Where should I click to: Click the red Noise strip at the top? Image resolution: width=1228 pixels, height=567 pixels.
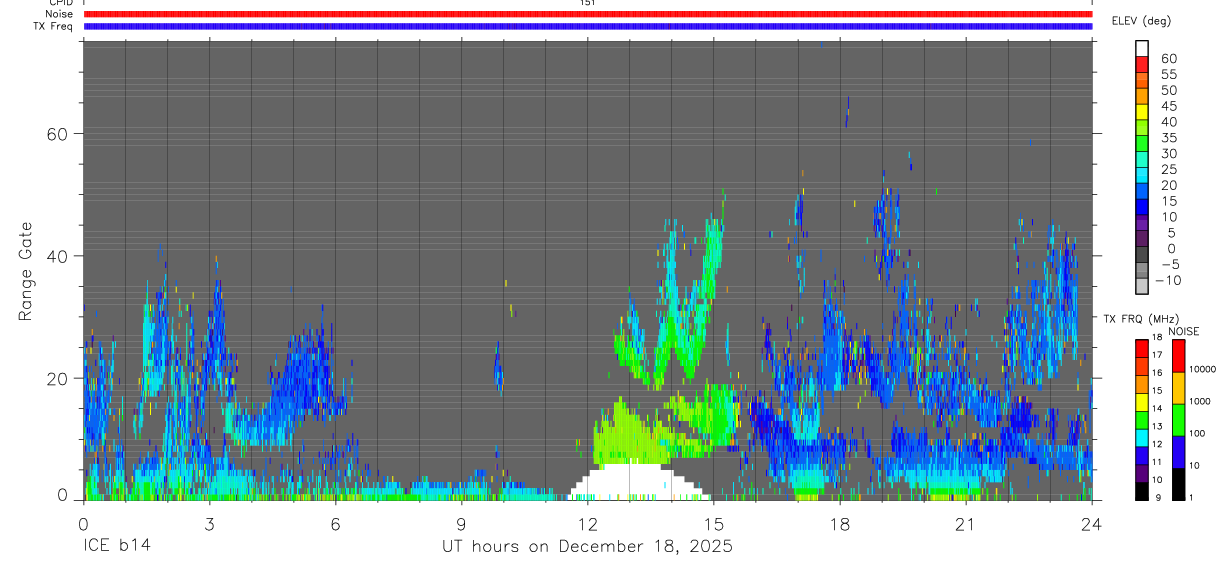pos(588,14)
